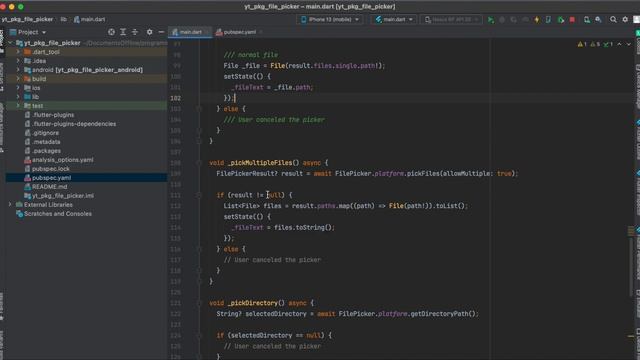This screenshot has width=640, height=360.
Task: Select README.md in the project tree
Action: pos(49,187)
